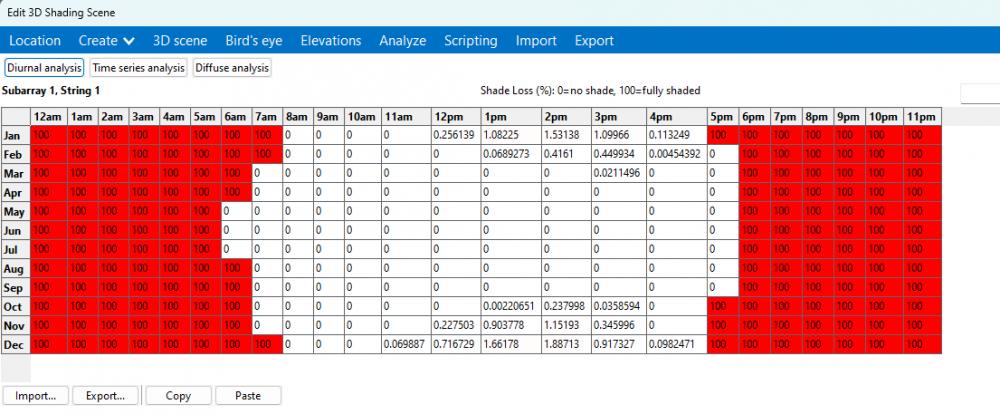Open the Bird's eye view

click(x=254, y=41)
